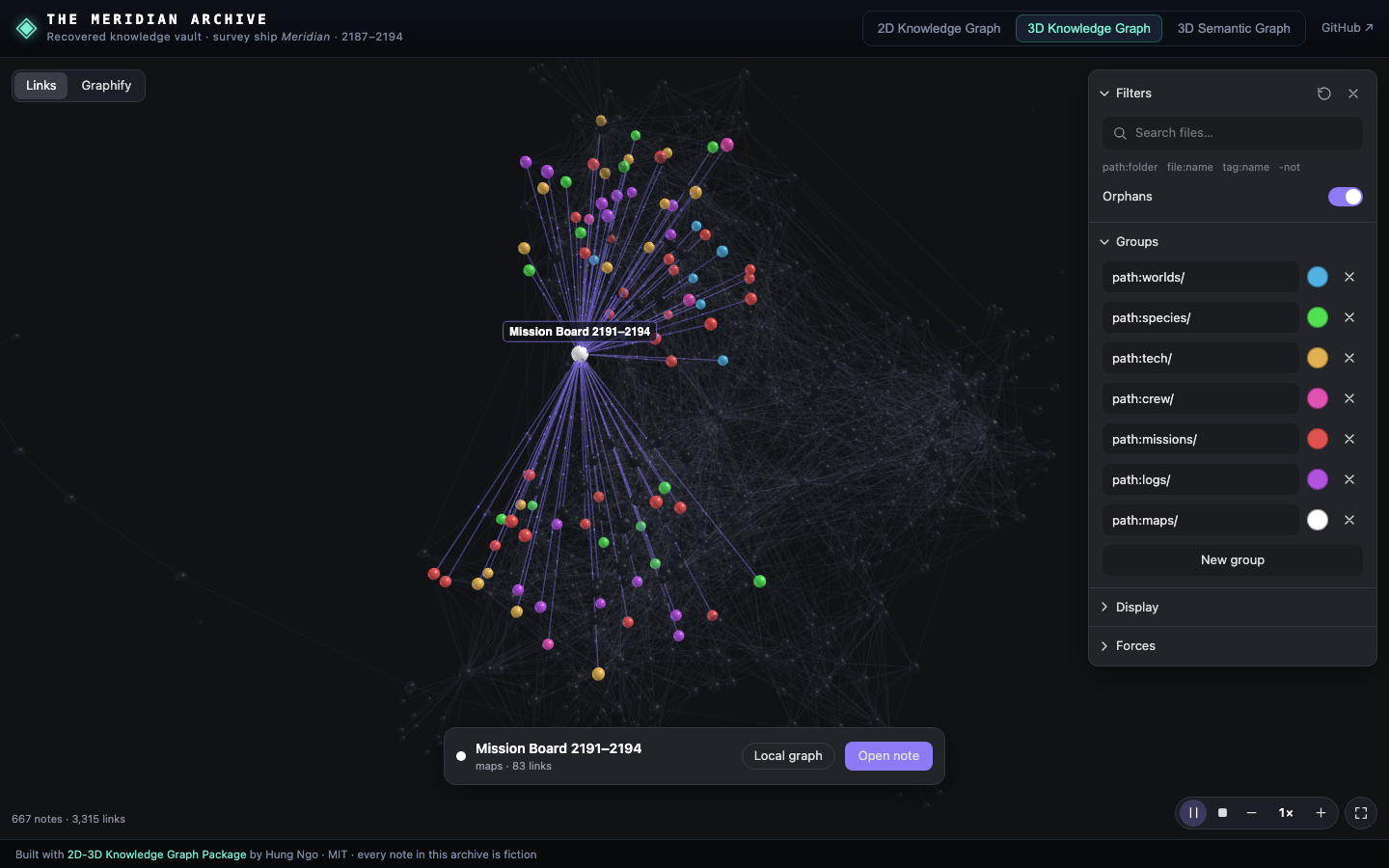Remove the path:maps/ group
The image size is (1389, 868).
pos(1349,520)
